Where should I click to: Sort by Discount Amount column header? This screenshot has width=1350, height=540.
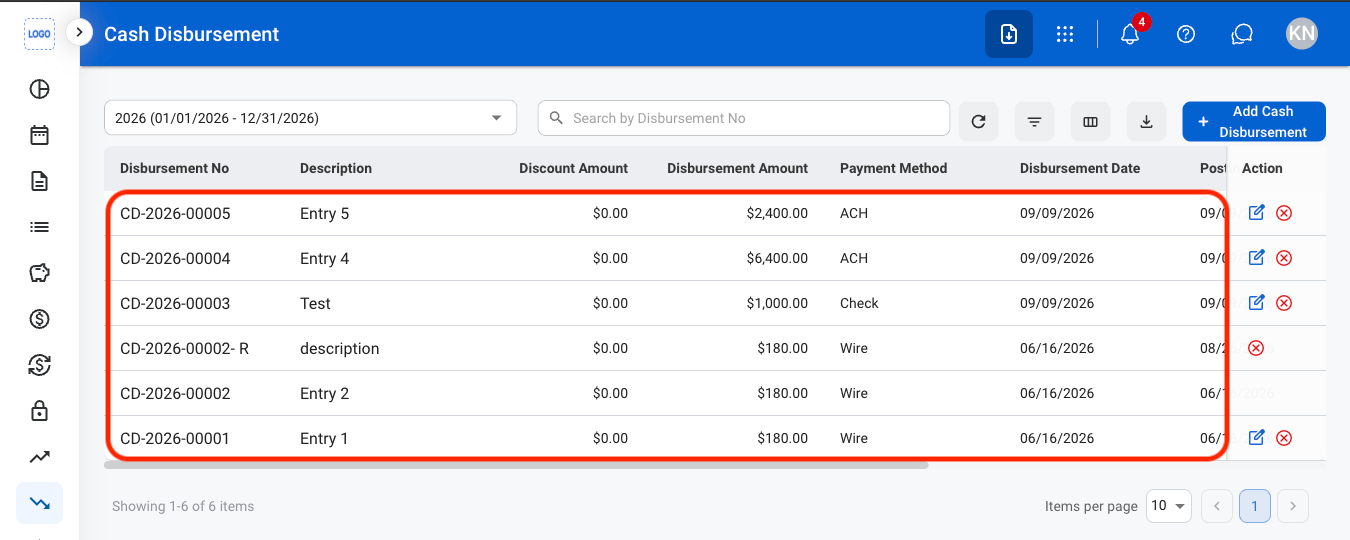pos(573,168)
